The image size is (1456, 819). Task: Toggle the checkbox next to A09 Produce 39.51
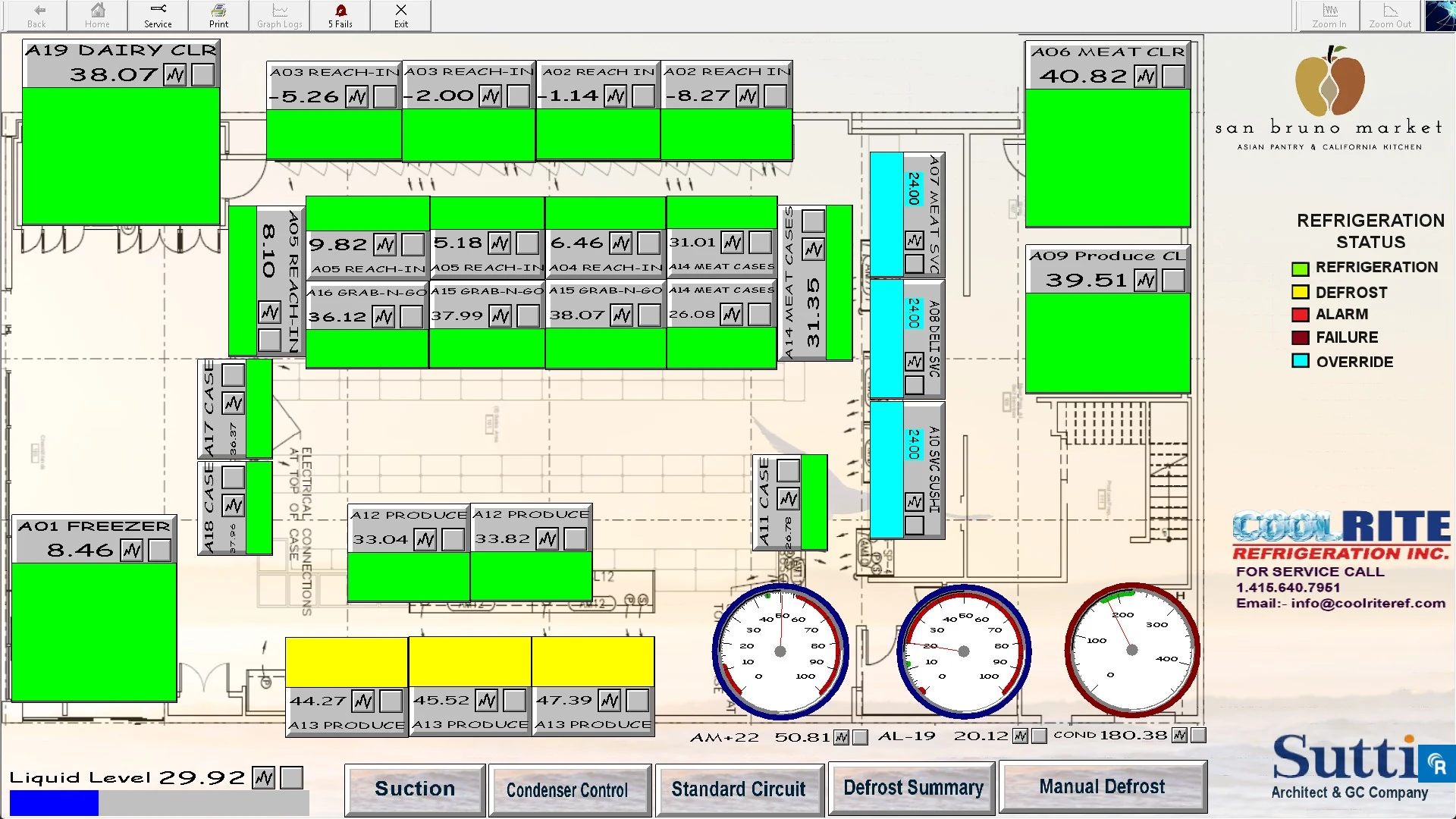(x=1174, y=281)
